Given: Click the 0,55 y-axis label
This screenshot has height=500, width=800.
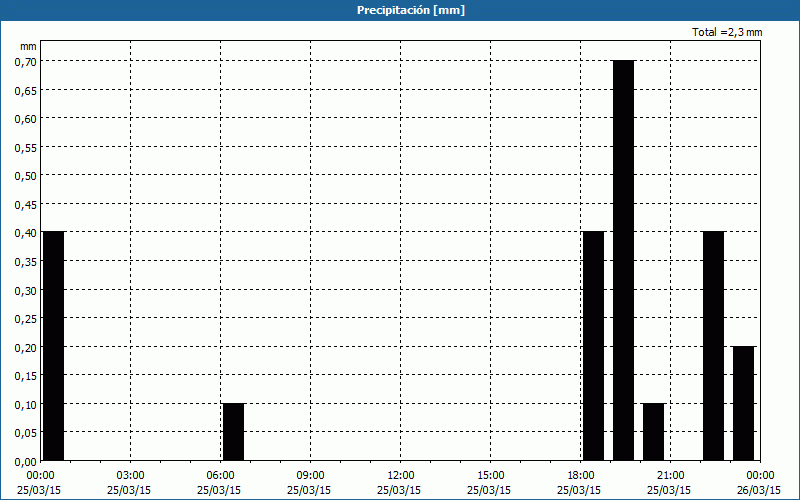Looking at the screenshot, I should coord(26,147).
